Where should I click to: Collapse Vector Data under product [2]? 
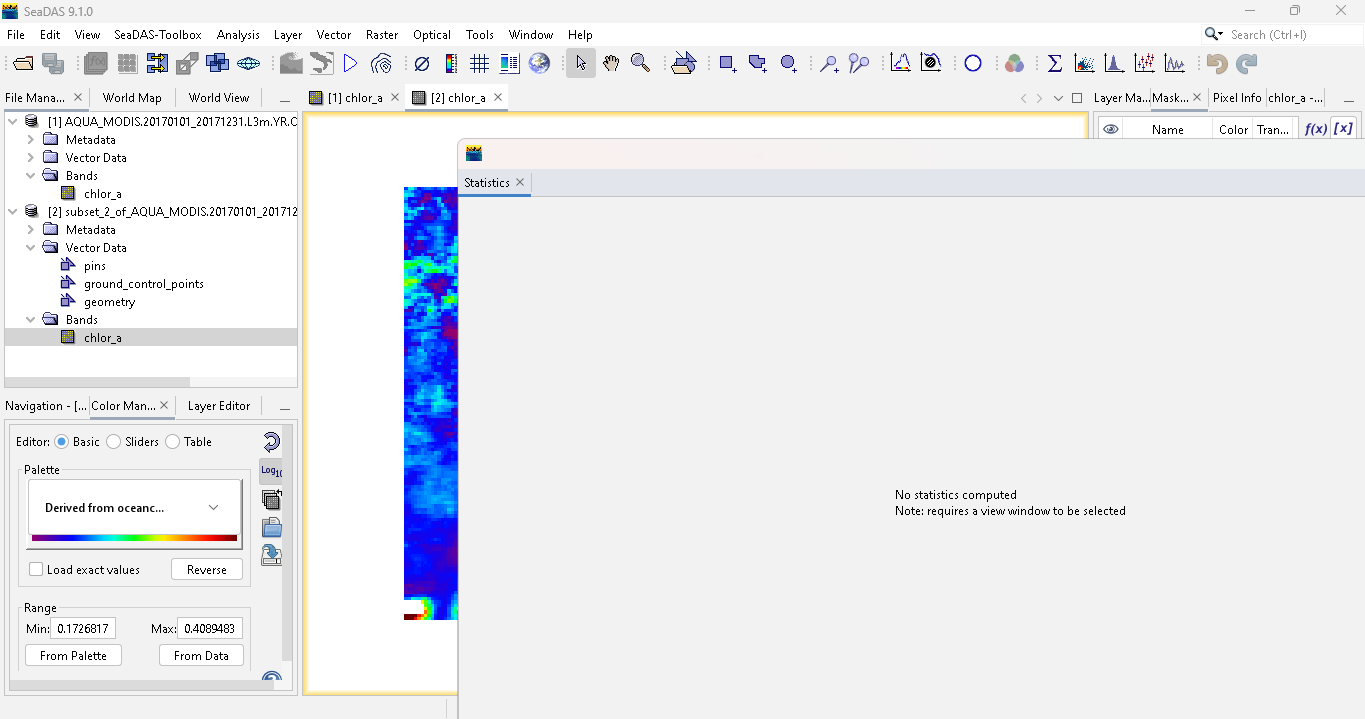(x=31, y=248)
